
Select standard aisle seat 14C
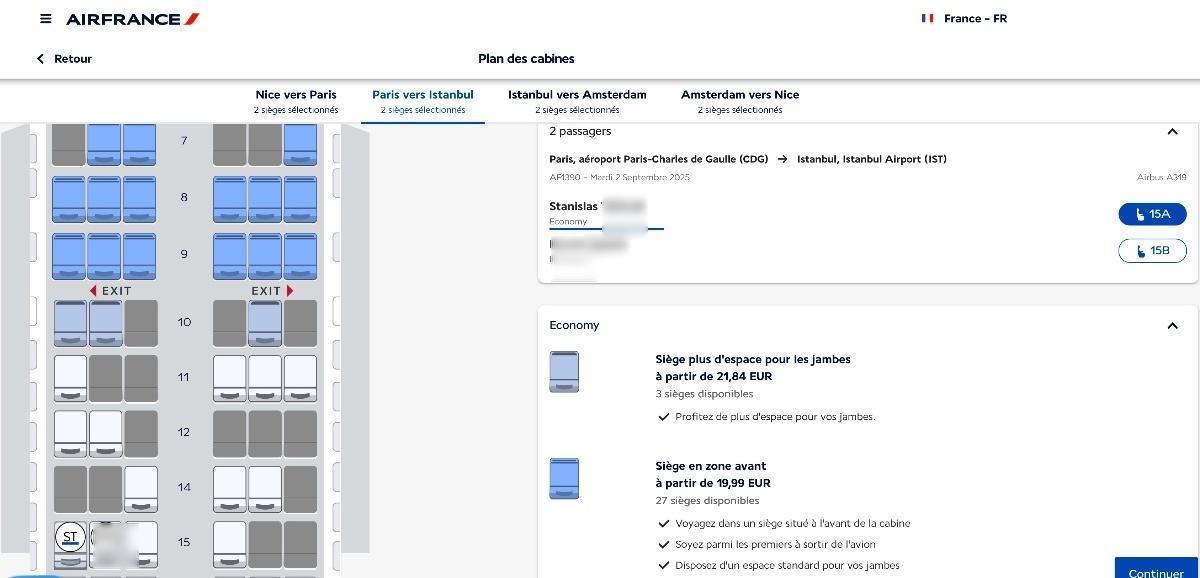click(140, 488)
